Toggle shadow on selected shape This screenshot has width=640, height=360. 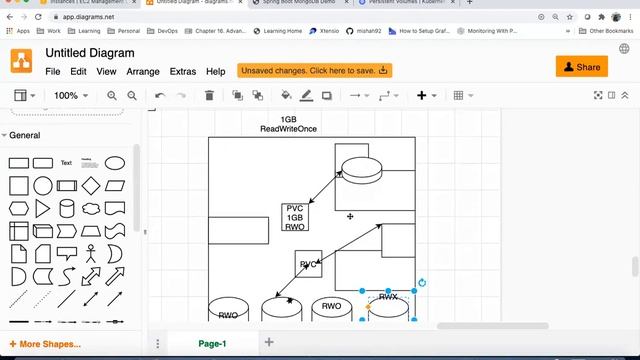[327, 96]
